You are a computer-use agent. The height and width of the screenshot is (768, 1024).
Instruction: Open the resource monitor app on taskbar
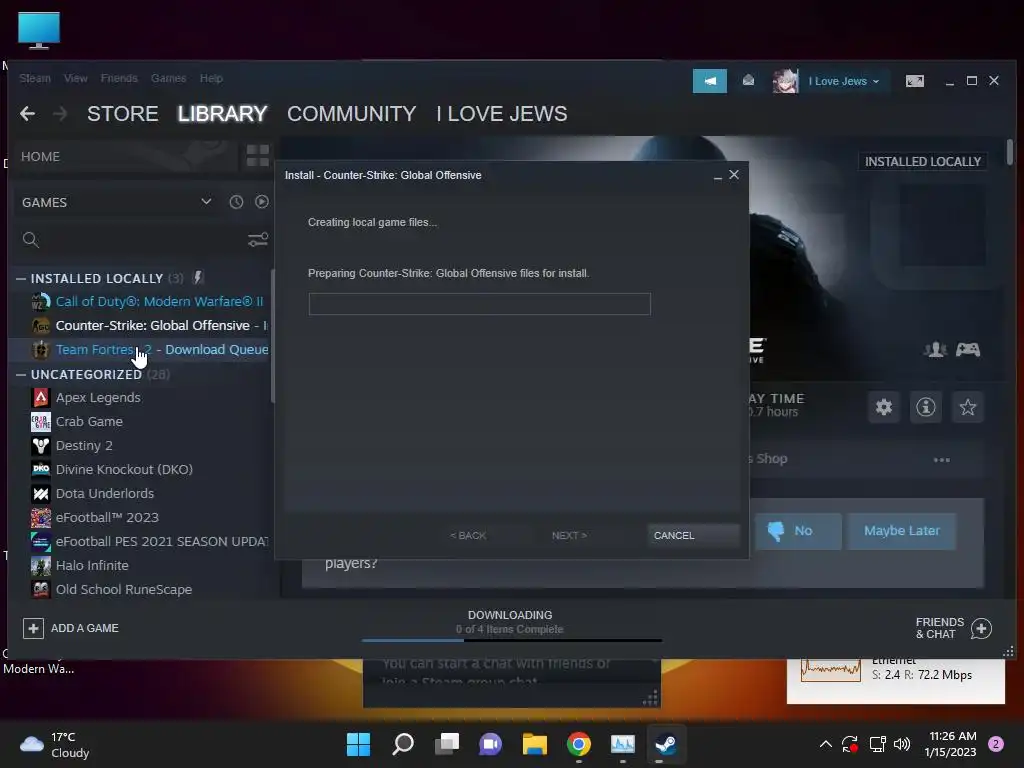[622, 744]
